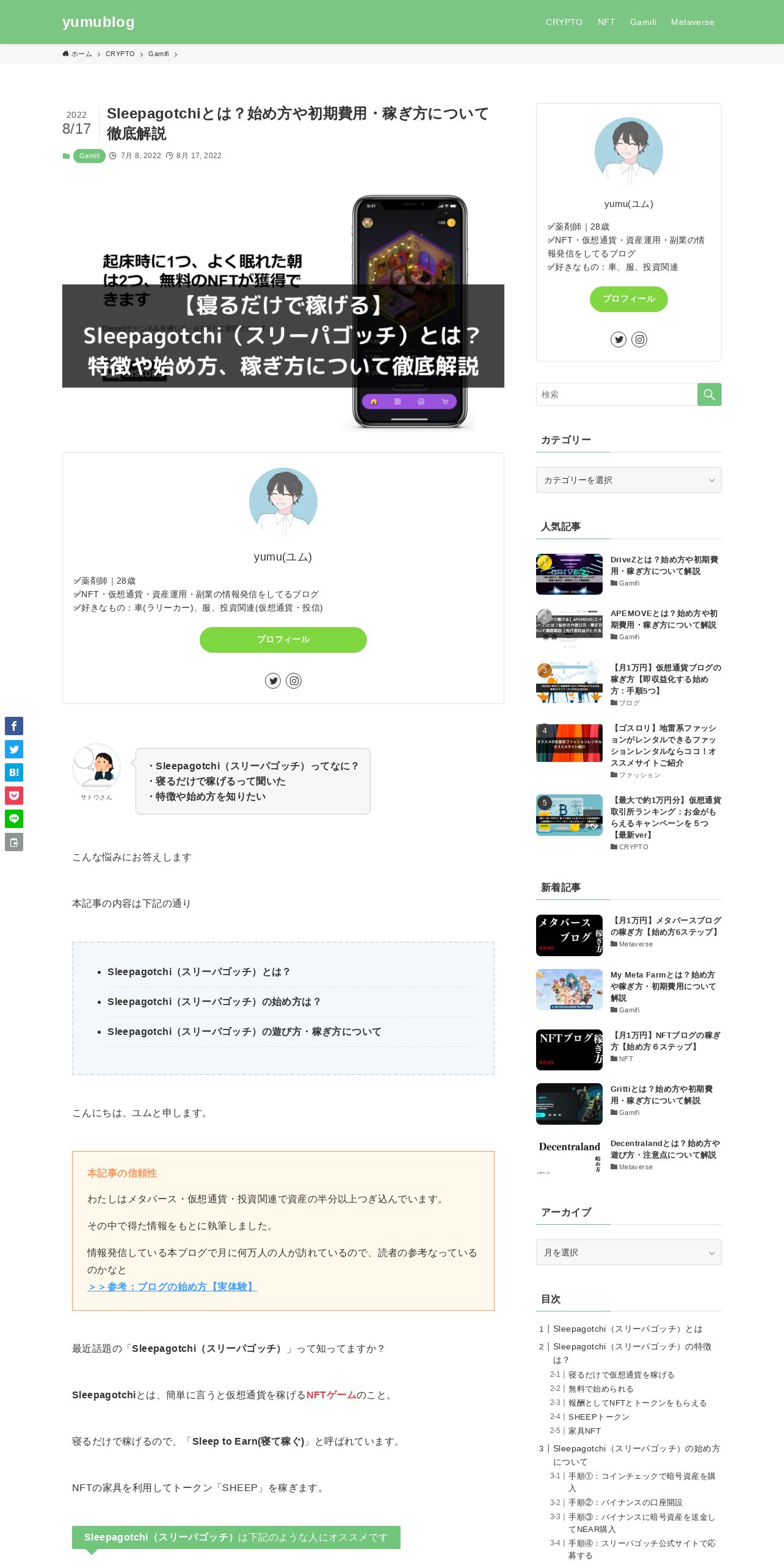The width and height of the screenshot is (784, 1568).
Task: Click the home icon in breadcrumb
Action: (66, 54)
